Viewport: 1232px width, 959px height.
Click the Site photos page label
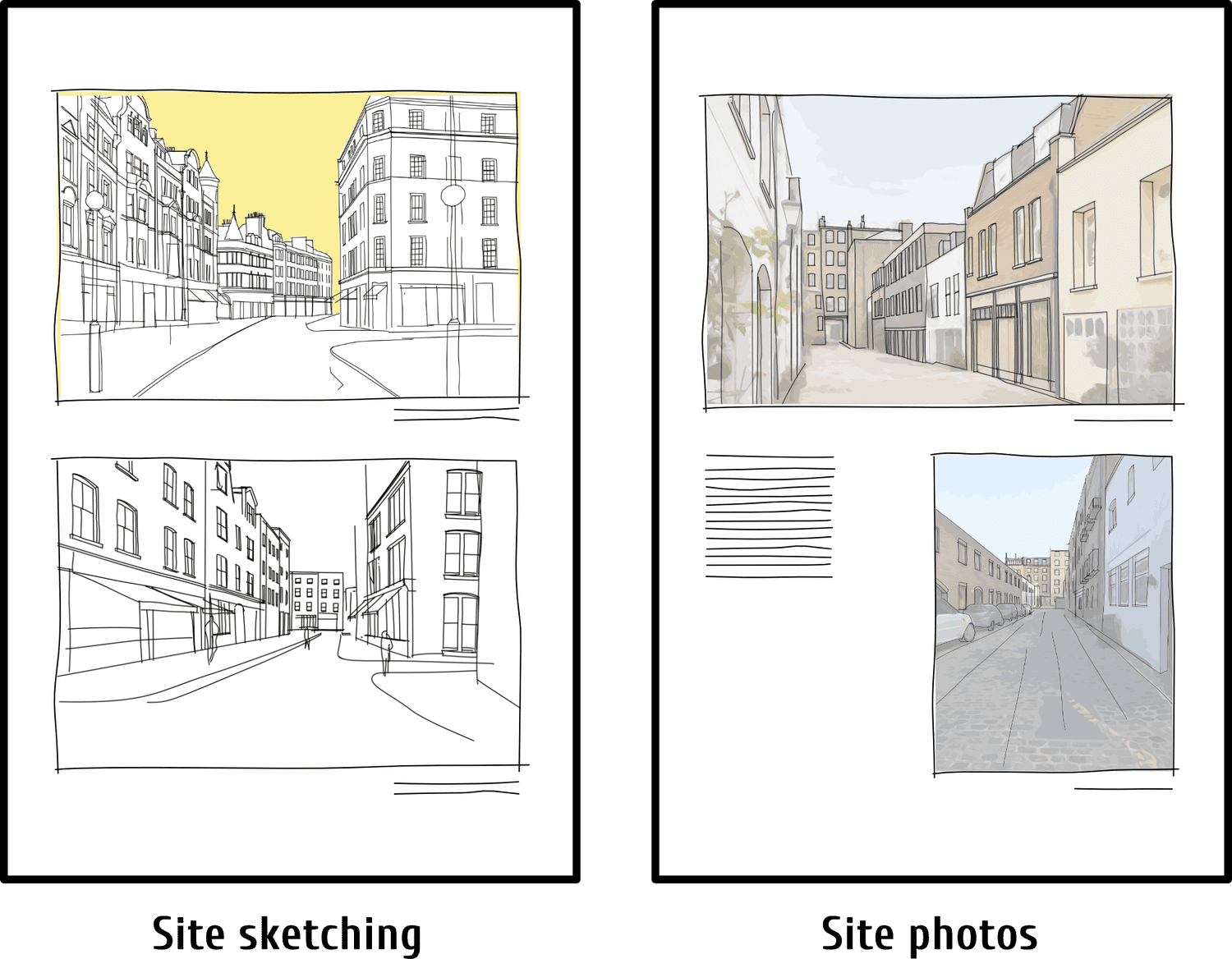[x=930, y=932]
